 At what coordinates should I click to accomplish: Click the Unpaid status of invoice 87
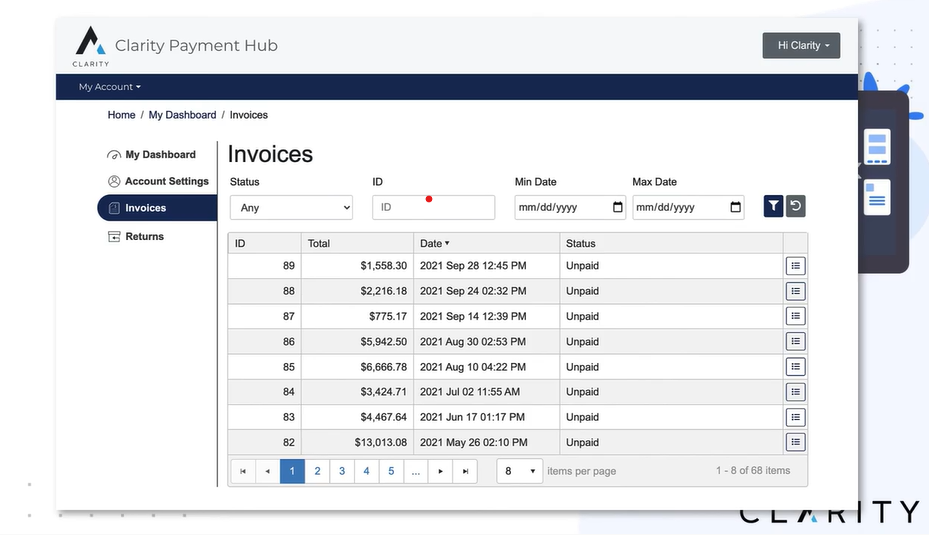[582, 316]
